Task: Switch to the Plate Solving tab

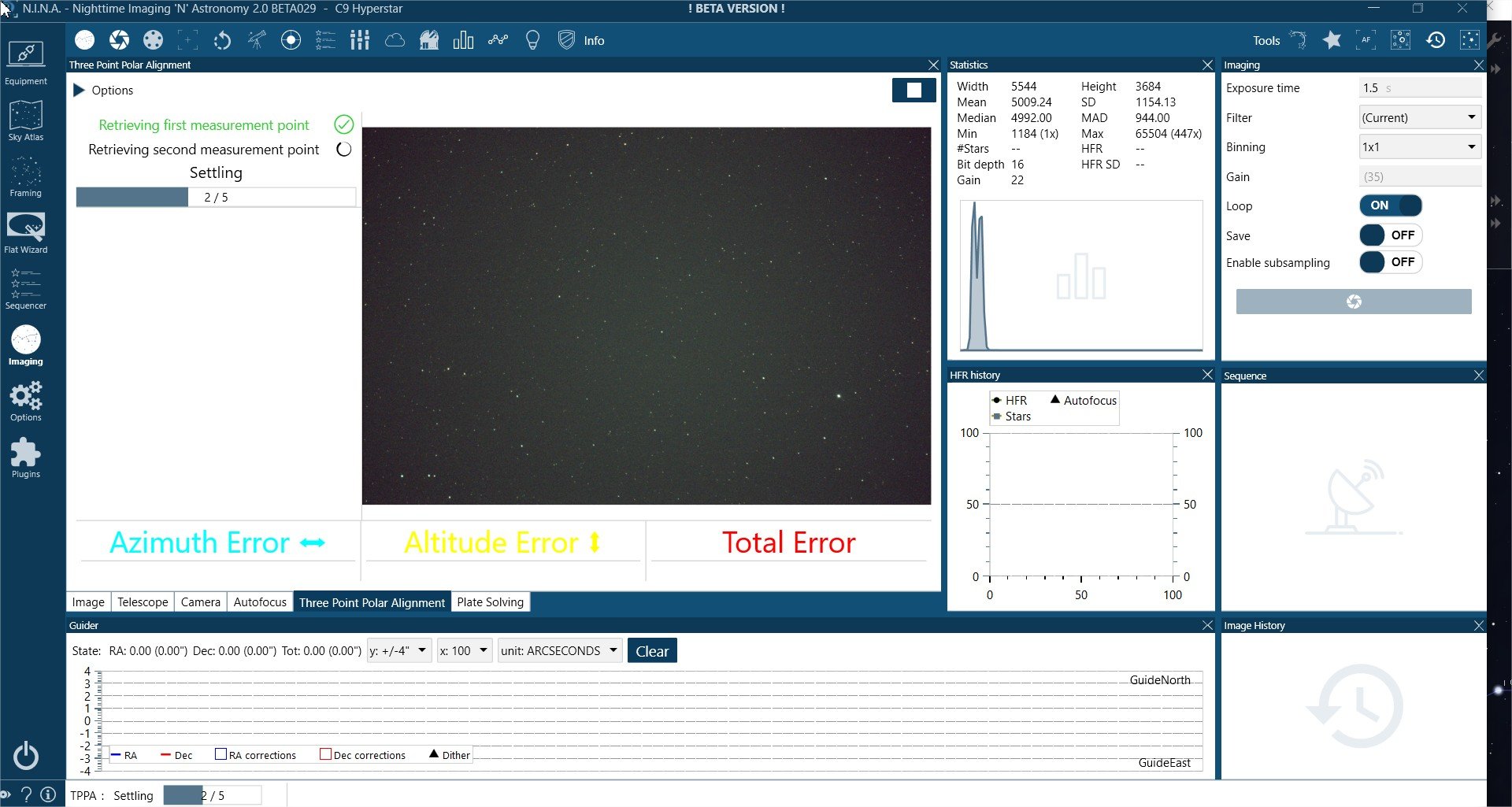Action: (x=490, y=602)
